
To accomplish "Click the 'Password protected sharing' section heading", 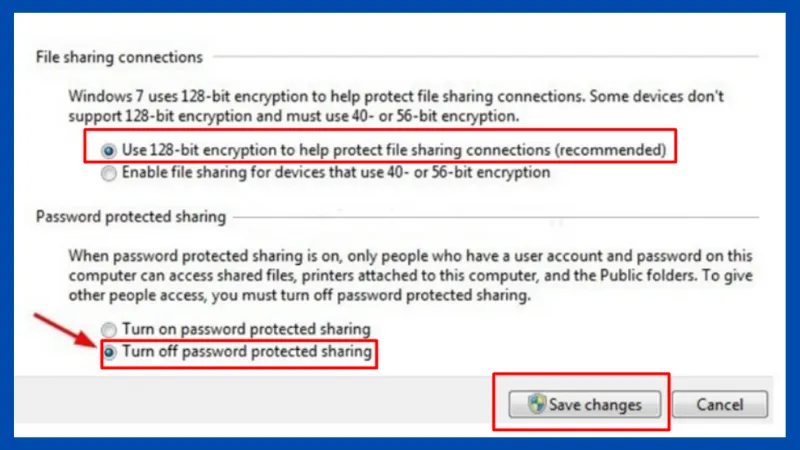I will click(x=131, y=215).
